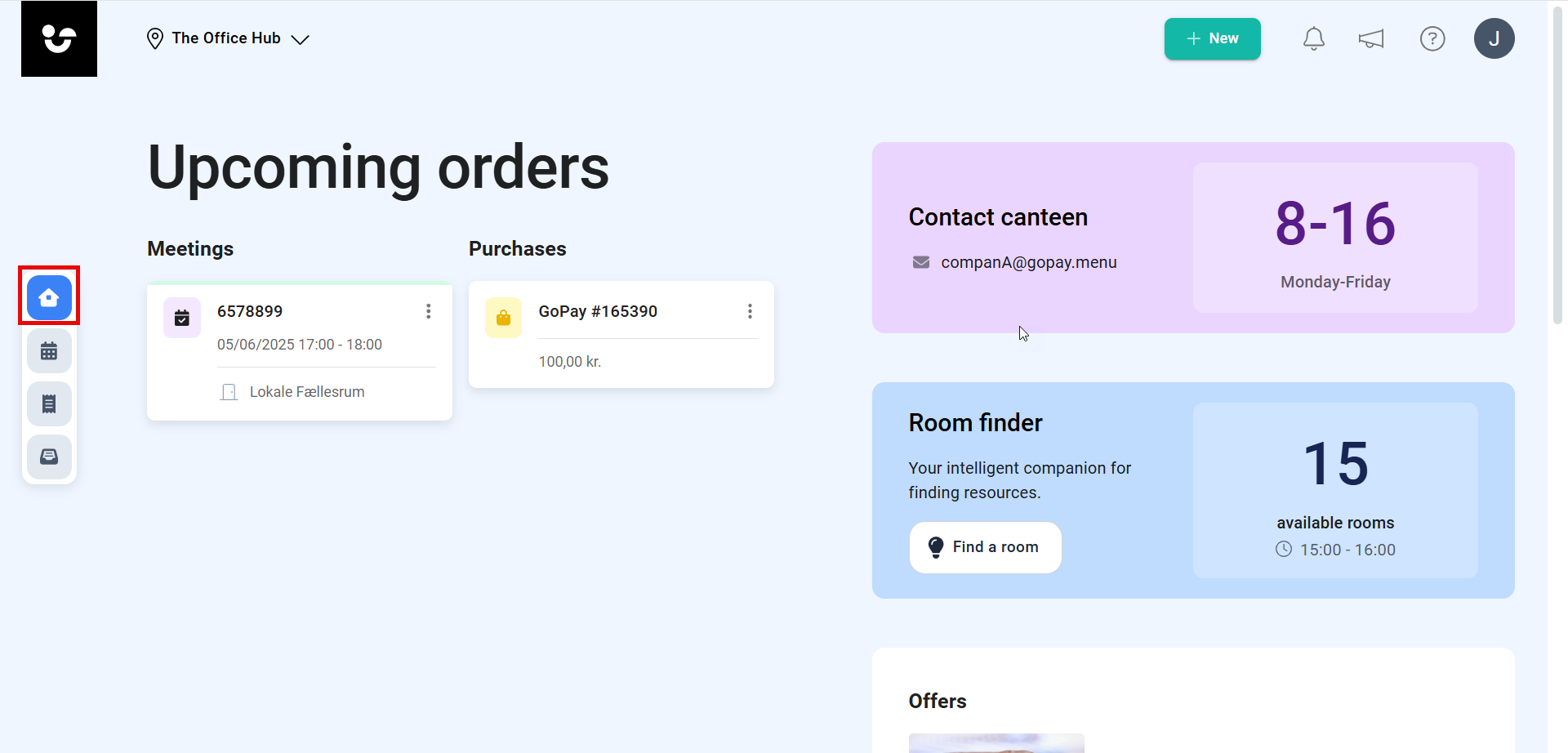The height and width of the screenshot is (753, 1568).
Task: Open the inbox tray sidebar icon
Action: click(x=49, y=457)
